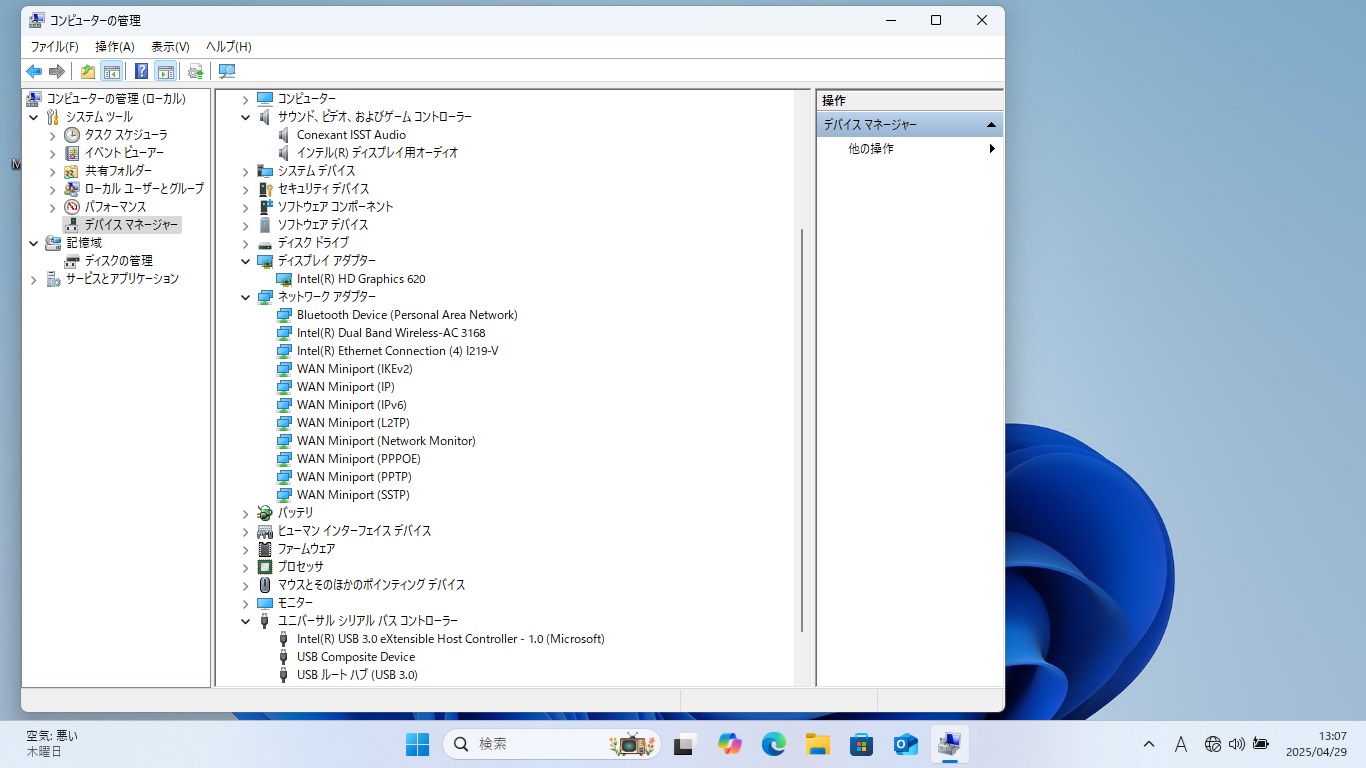Open the 表示(V) menu
The width and height of the screenshot is (1366, 768).
click(170, 47)
